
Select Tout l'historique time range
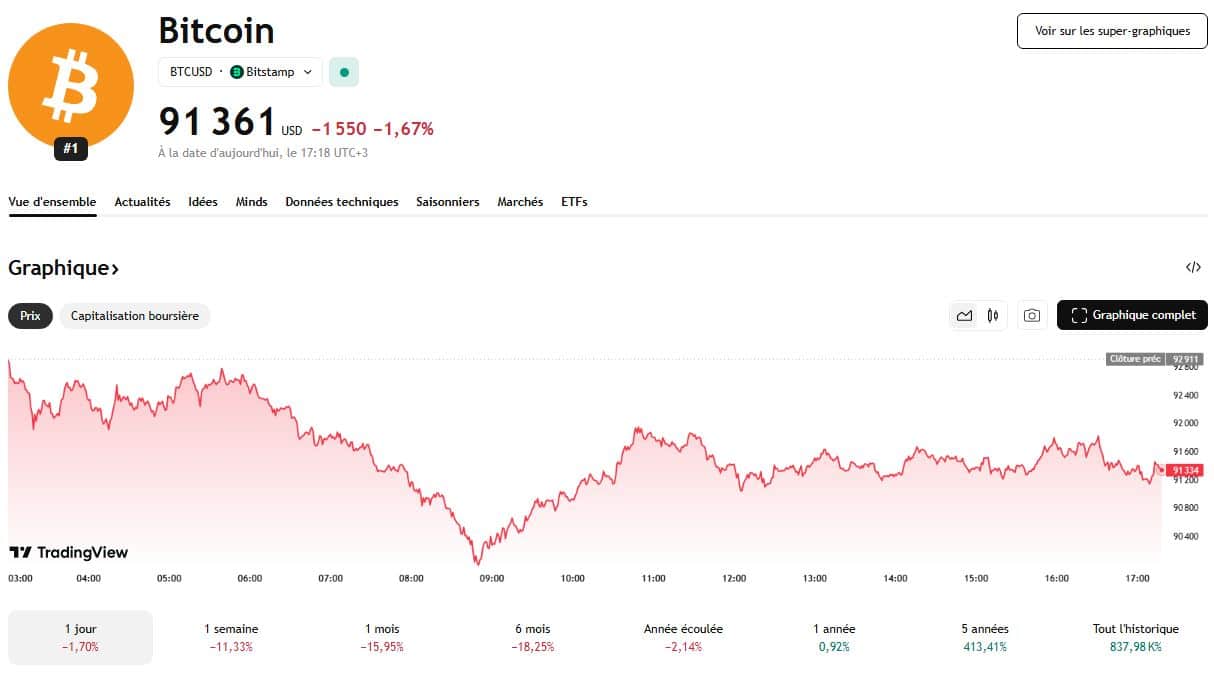[x=1135, y=637]
